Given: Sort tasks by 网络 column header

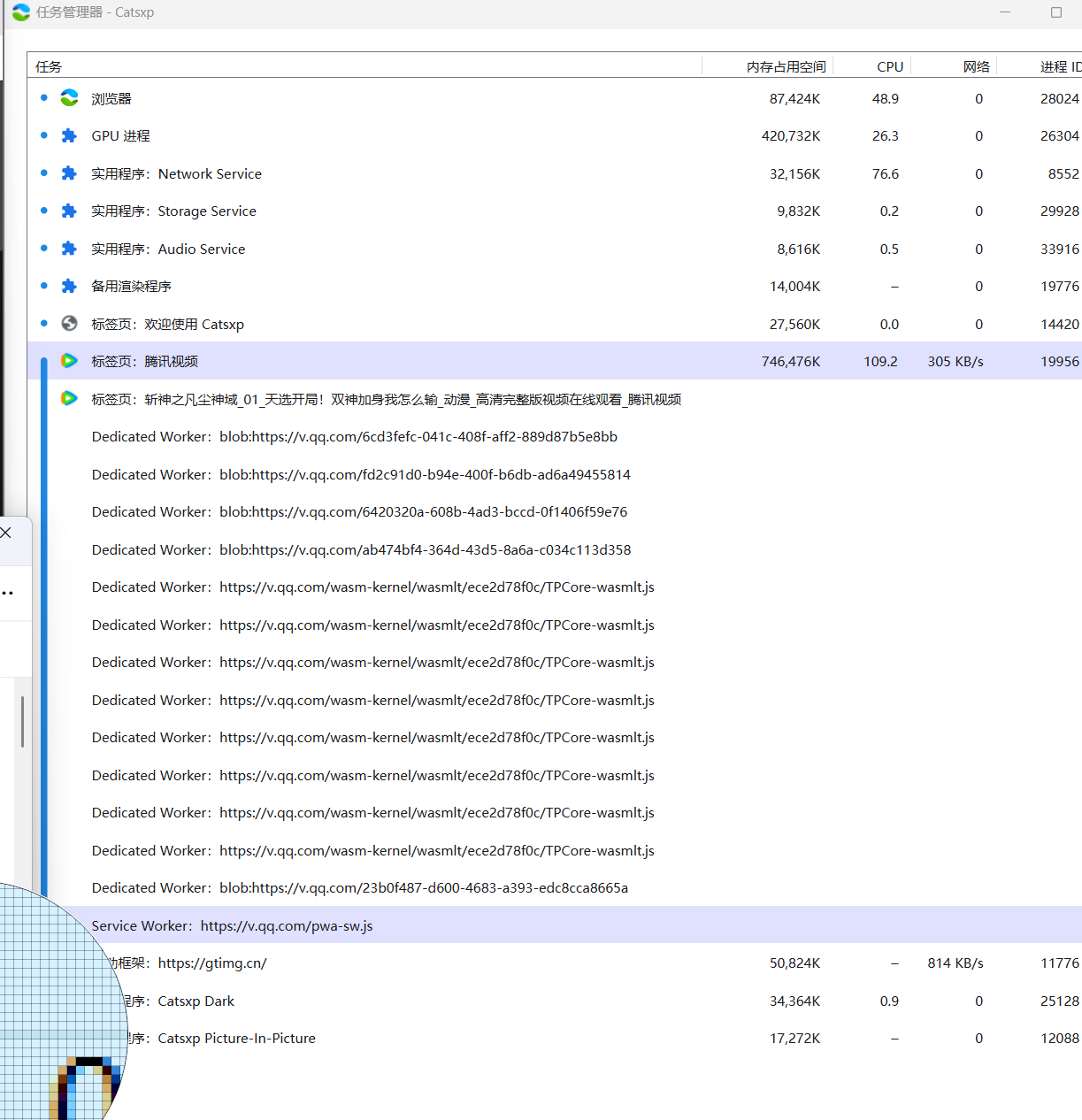Looking at the screenshot, I should pos(976,67).
